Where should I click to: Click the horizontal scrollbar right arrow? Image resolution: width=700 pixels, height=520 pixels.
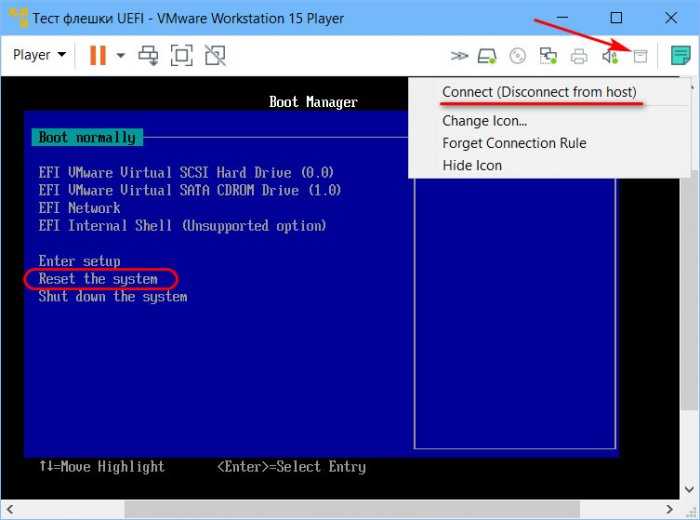click(669, 509)
